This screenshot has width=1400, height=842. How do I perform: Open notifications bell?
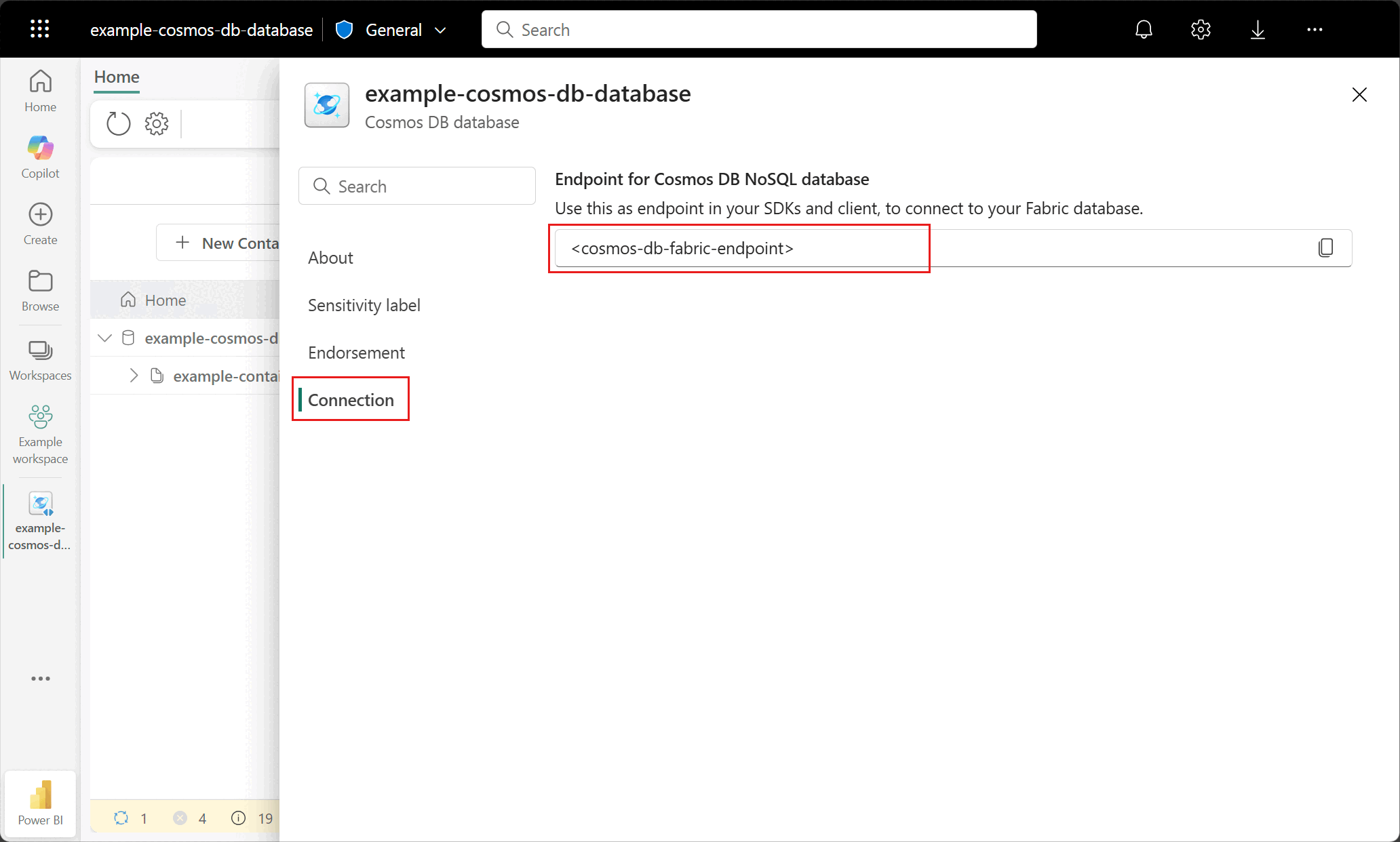tap(1144, 30)
